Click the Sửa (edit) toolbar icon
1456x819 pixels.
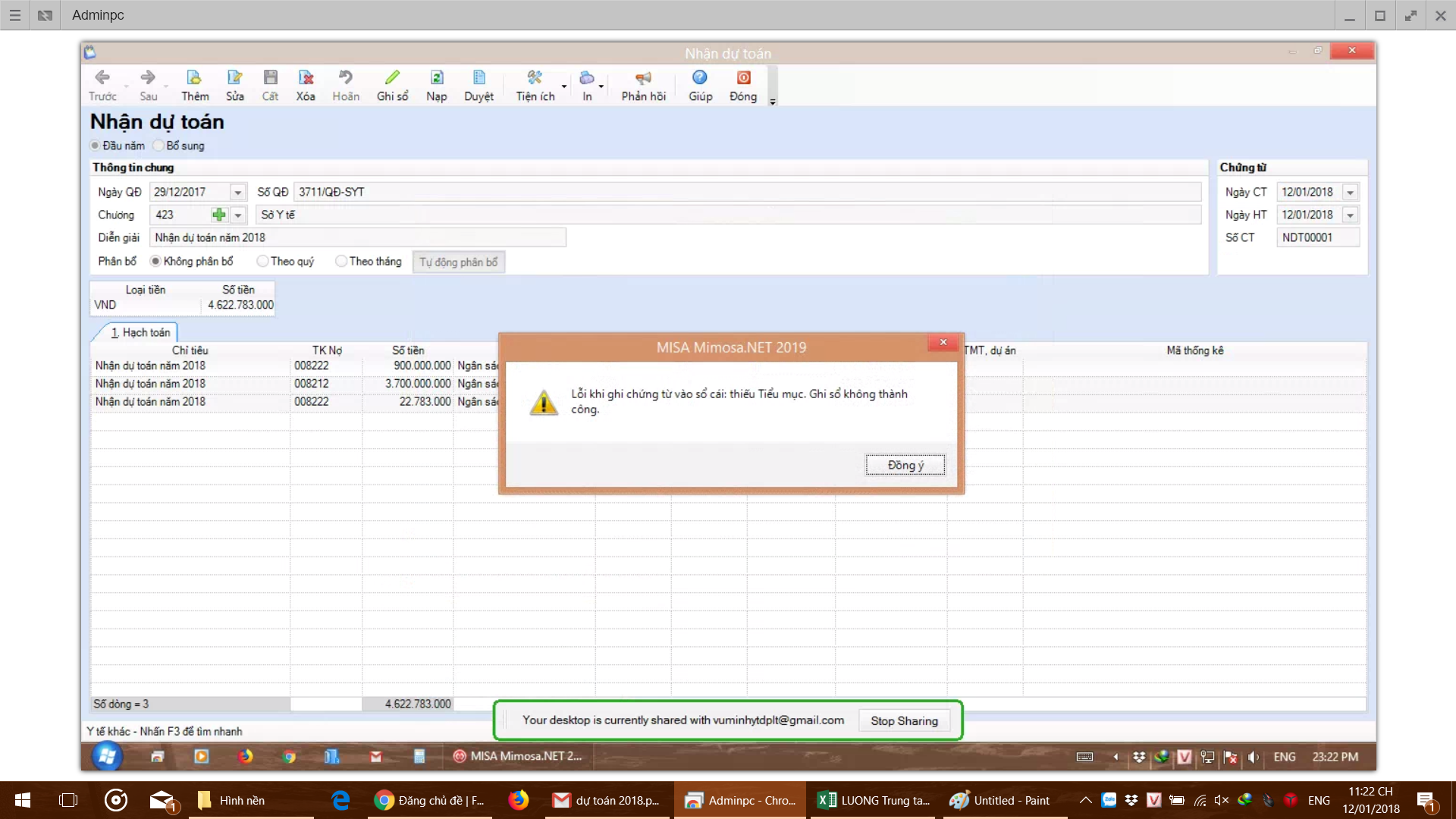pos(234,78)
